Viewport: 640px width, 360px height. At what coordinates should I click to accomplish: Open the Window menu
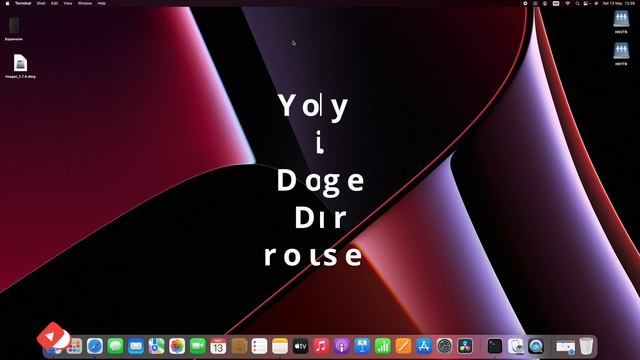(85, 3)
